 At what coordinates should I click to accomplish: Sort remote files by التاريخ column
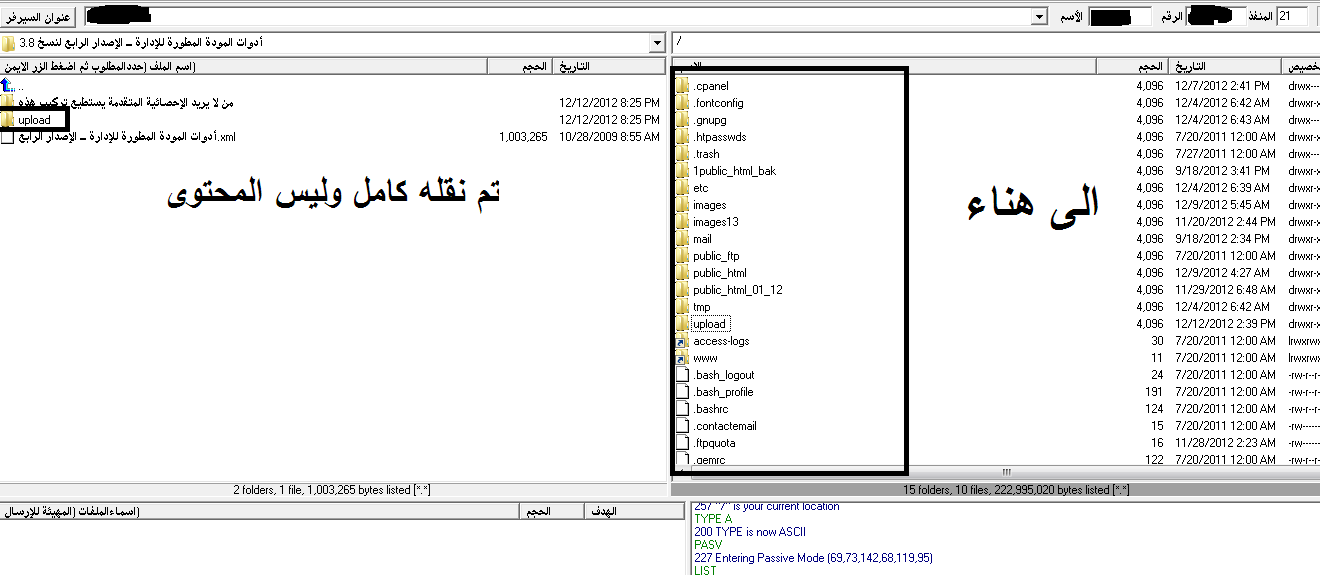tap(1226, 66)
